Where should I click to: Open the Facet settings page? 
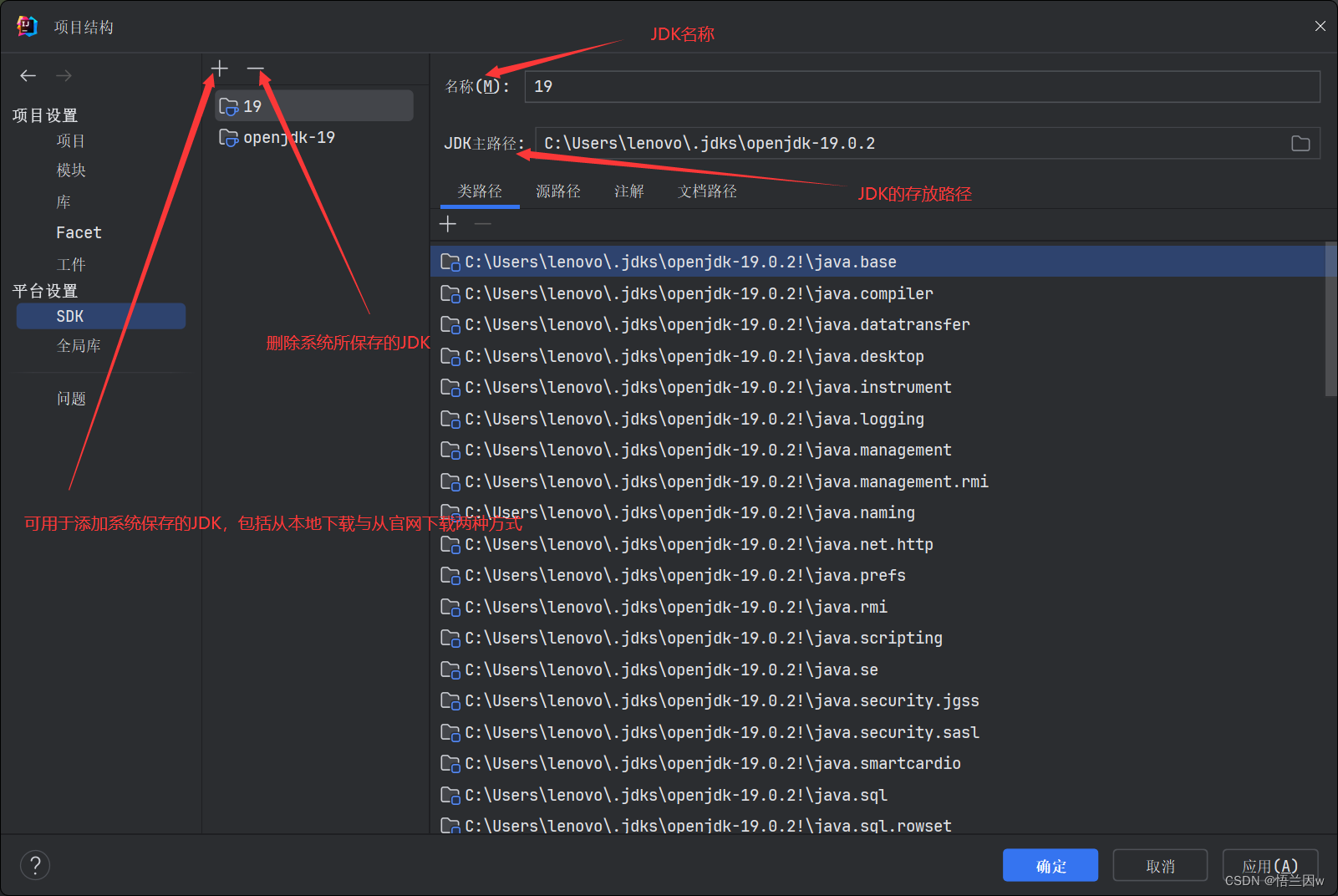click(x=79, y=232)
